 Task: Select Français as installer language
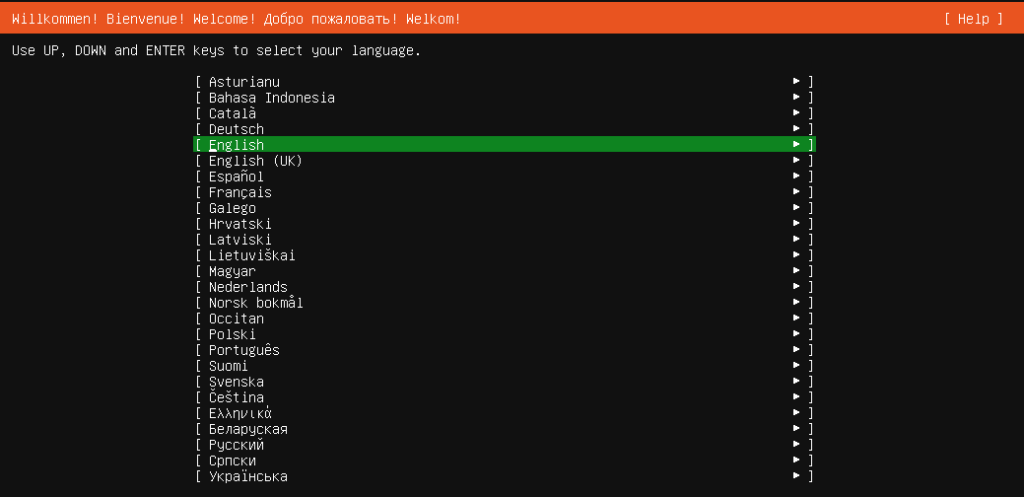pyautogui.click(x=240, y=192)
